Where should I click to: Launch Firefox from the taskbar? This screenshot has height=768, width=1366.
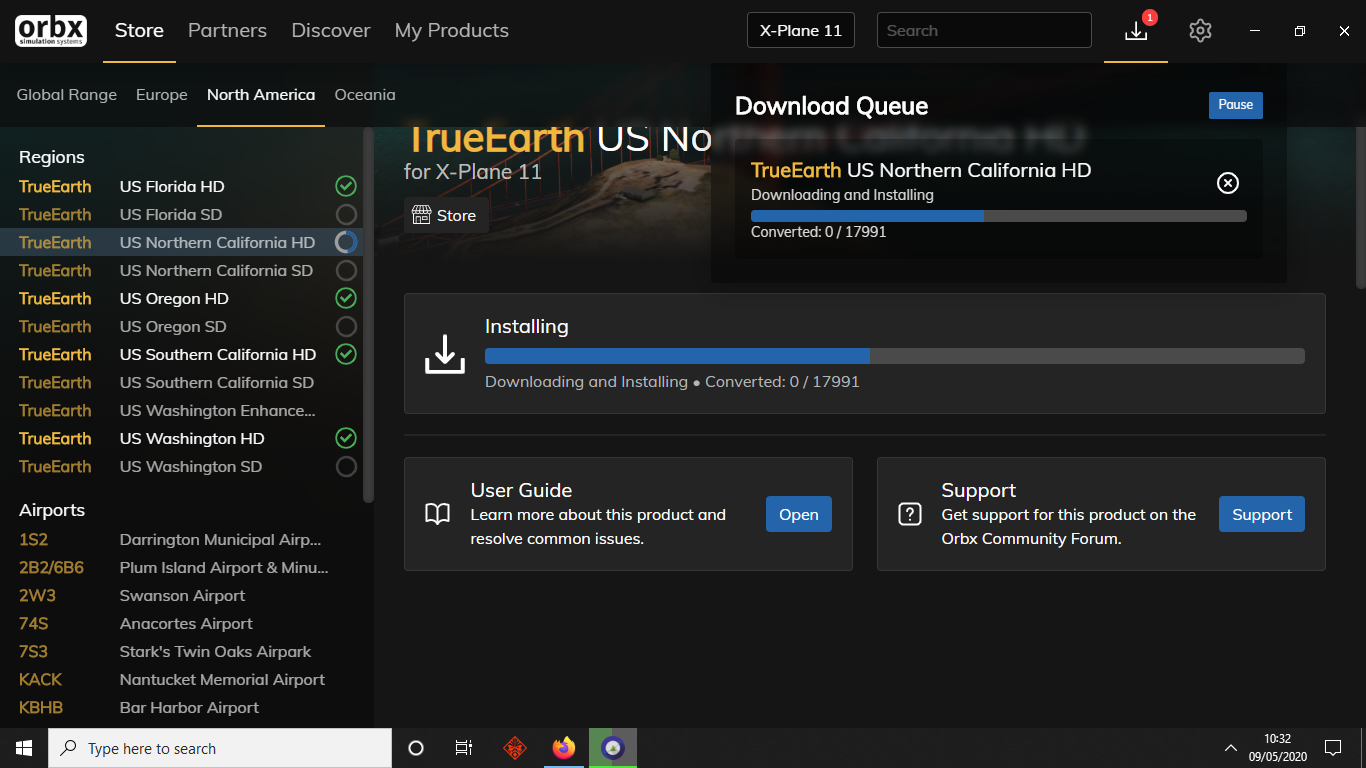(564, 748)
